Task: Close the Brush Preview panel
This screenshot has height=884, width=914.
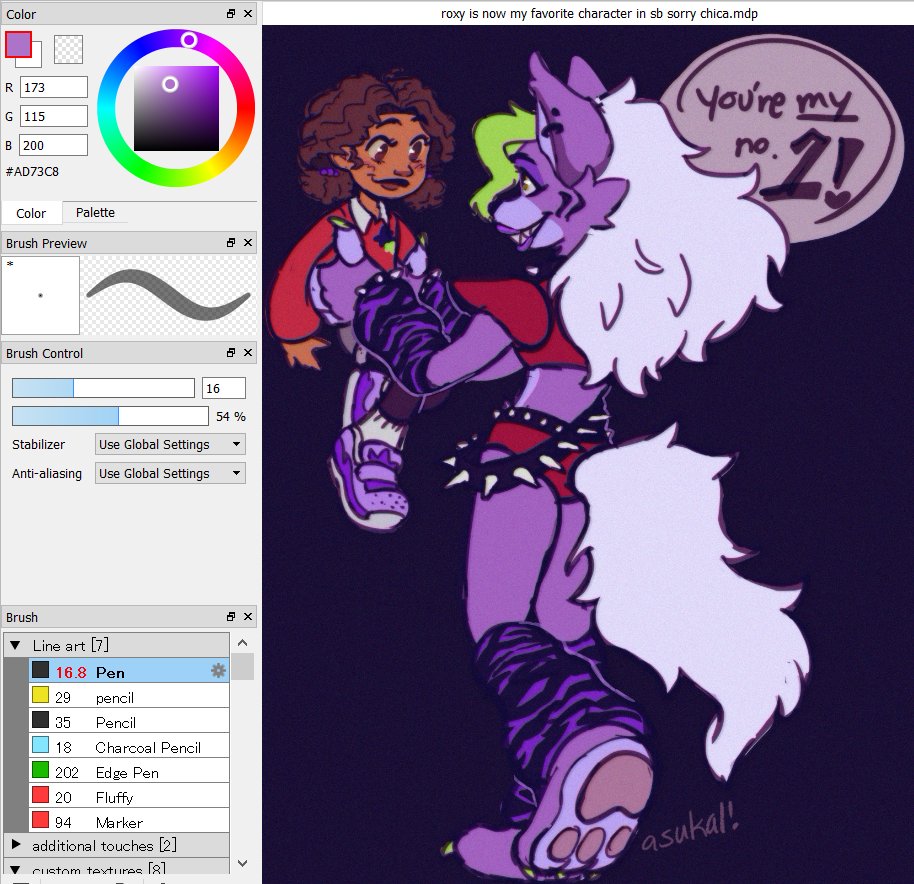Action: pos(248,242)
